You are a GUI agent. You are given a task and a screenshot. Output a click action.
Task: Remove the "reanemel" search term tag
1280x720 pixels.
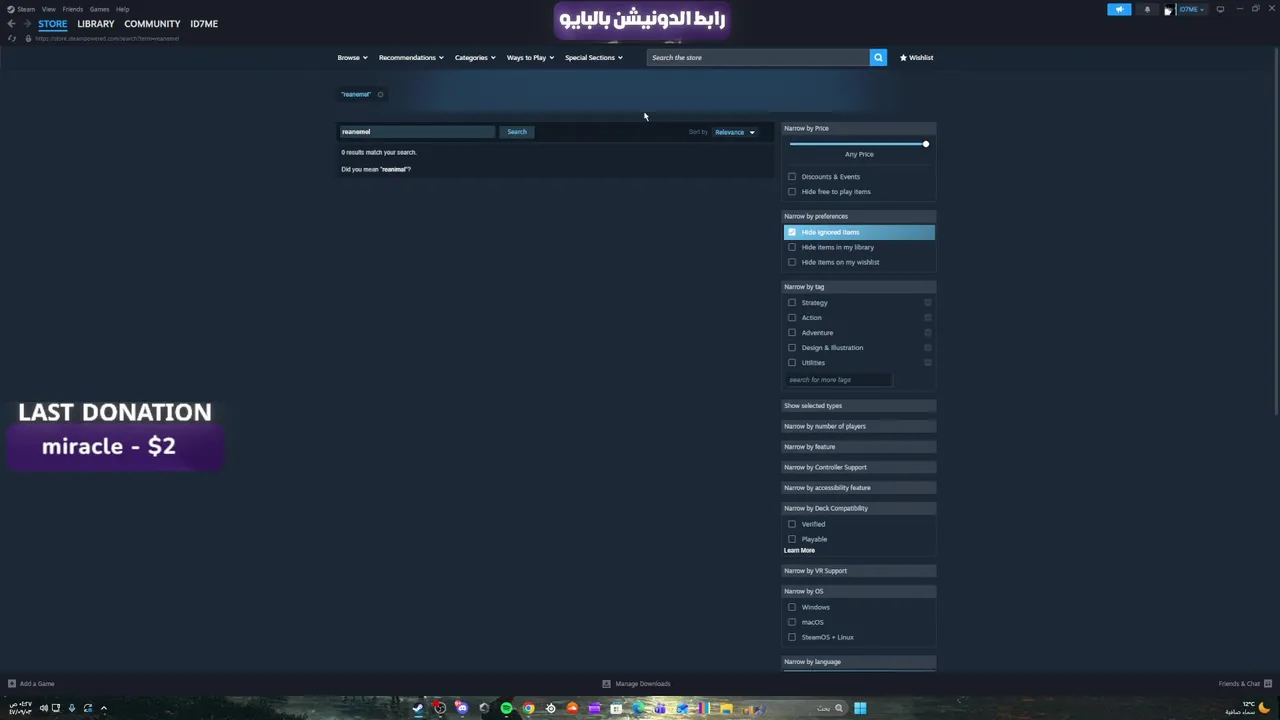380,94
